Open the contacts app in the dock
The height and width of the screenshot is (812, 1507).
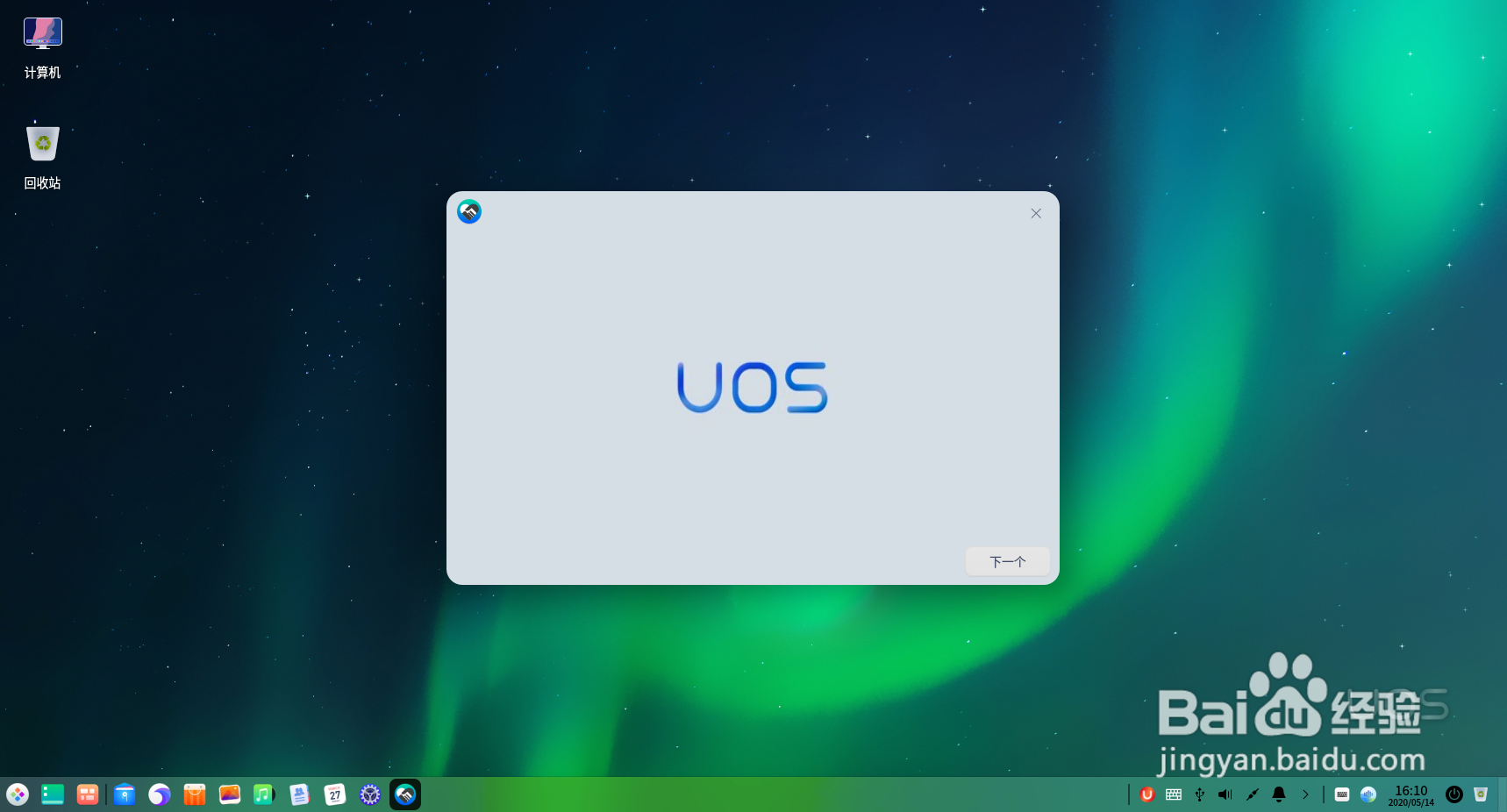coord(300,794)
